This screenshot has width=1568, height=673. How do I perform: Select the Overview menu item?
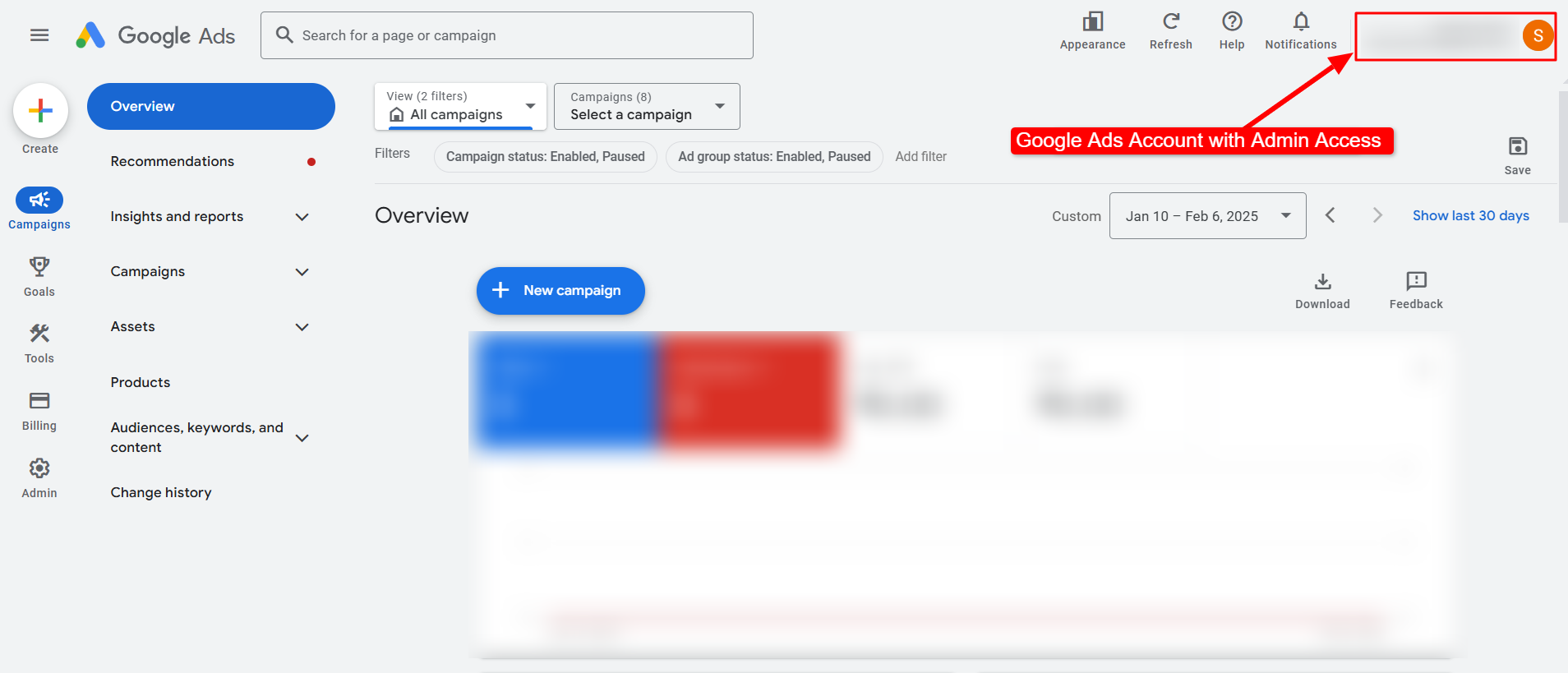tap(211, 106)
